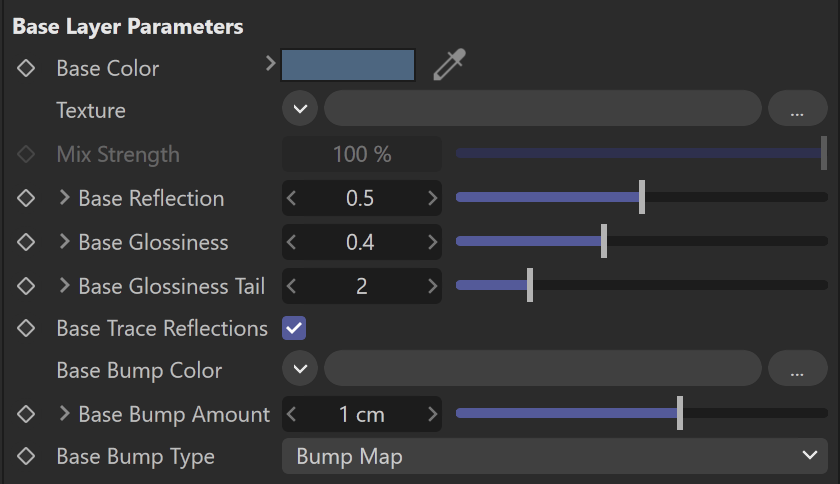Open the Base Bump Color dropdown arrow
Screen dimensions: 840x484
(300, 369)
